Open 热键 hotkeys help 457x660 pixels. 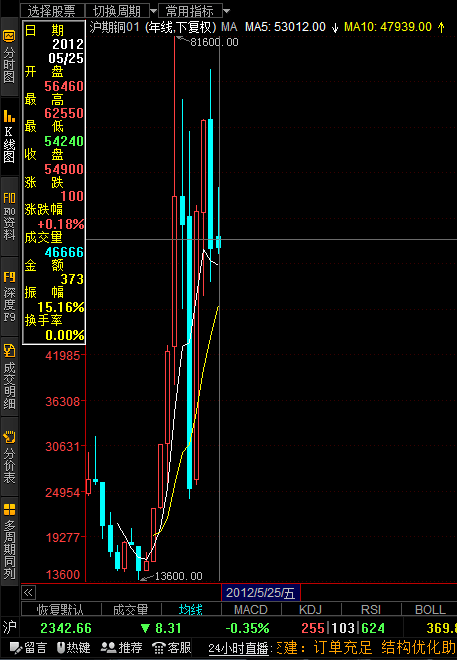(75, 648)
